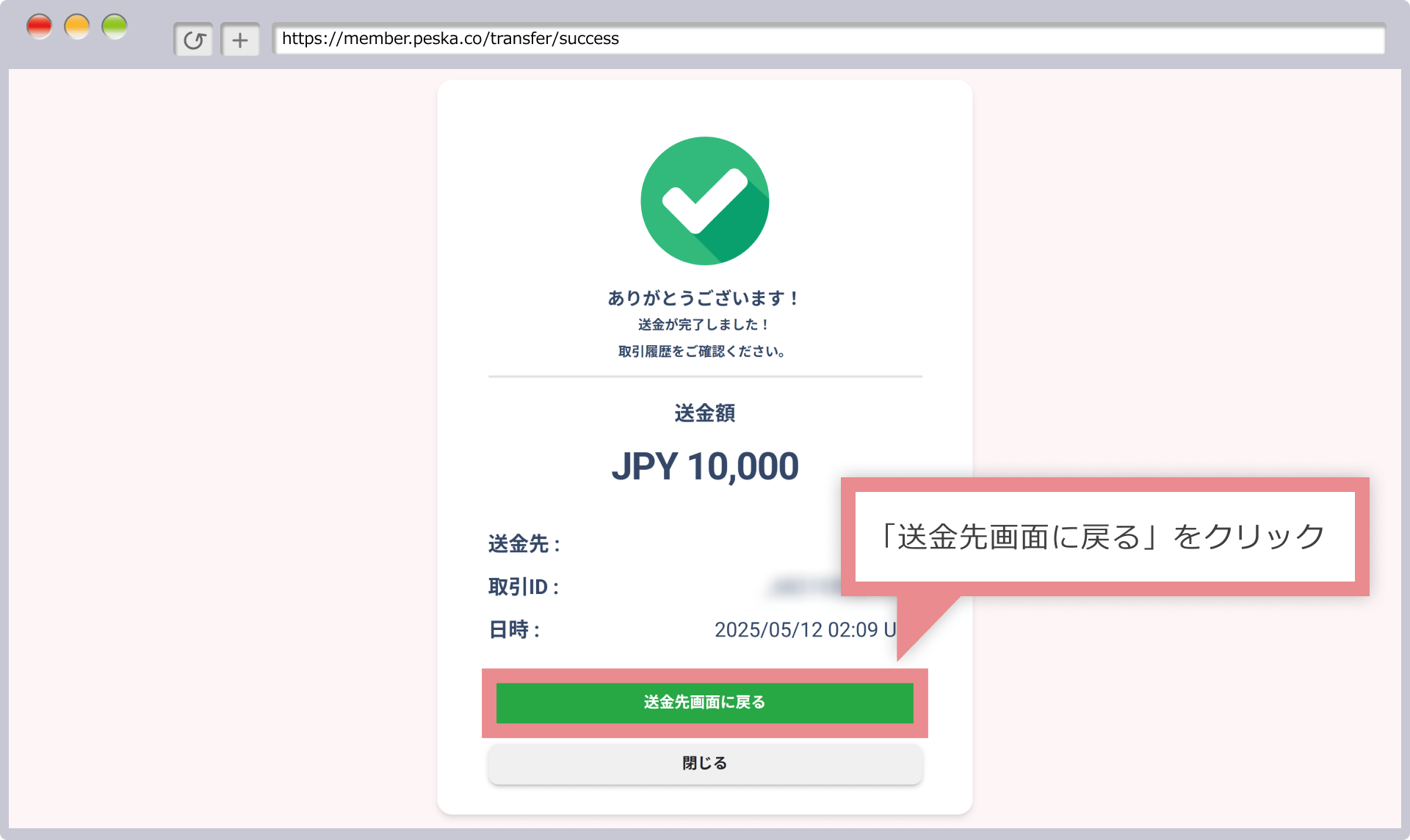The width and height of the screenshot is (1410, 840).
Task: Click the yellow minimize window dot
Action: [77, 27]
